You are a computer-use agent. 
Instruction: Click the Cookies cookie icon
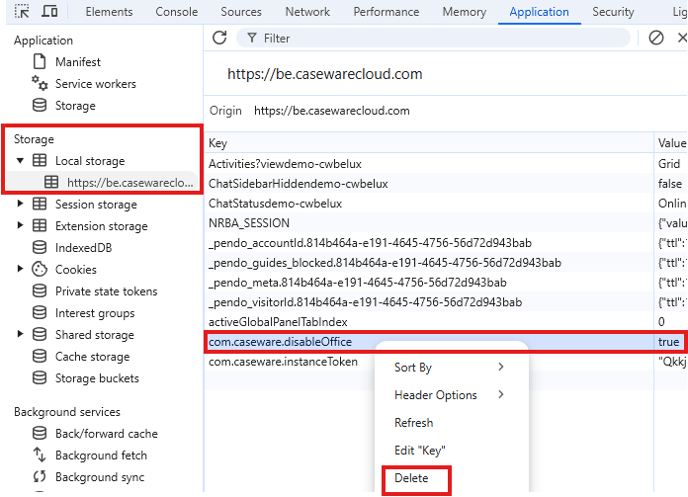[x=39, y=269]
